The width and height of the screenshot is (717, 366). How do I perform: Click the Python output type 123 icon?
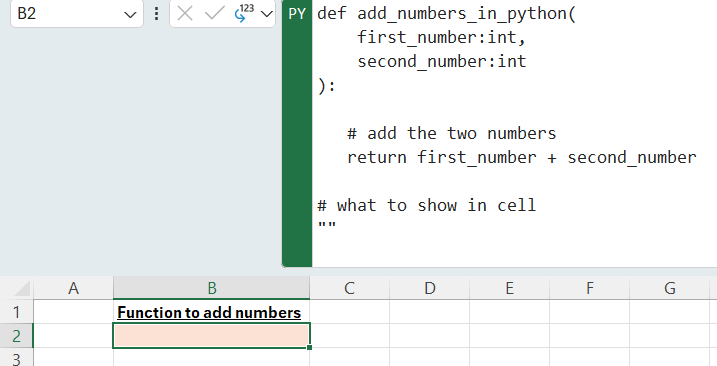click(244, 13)
